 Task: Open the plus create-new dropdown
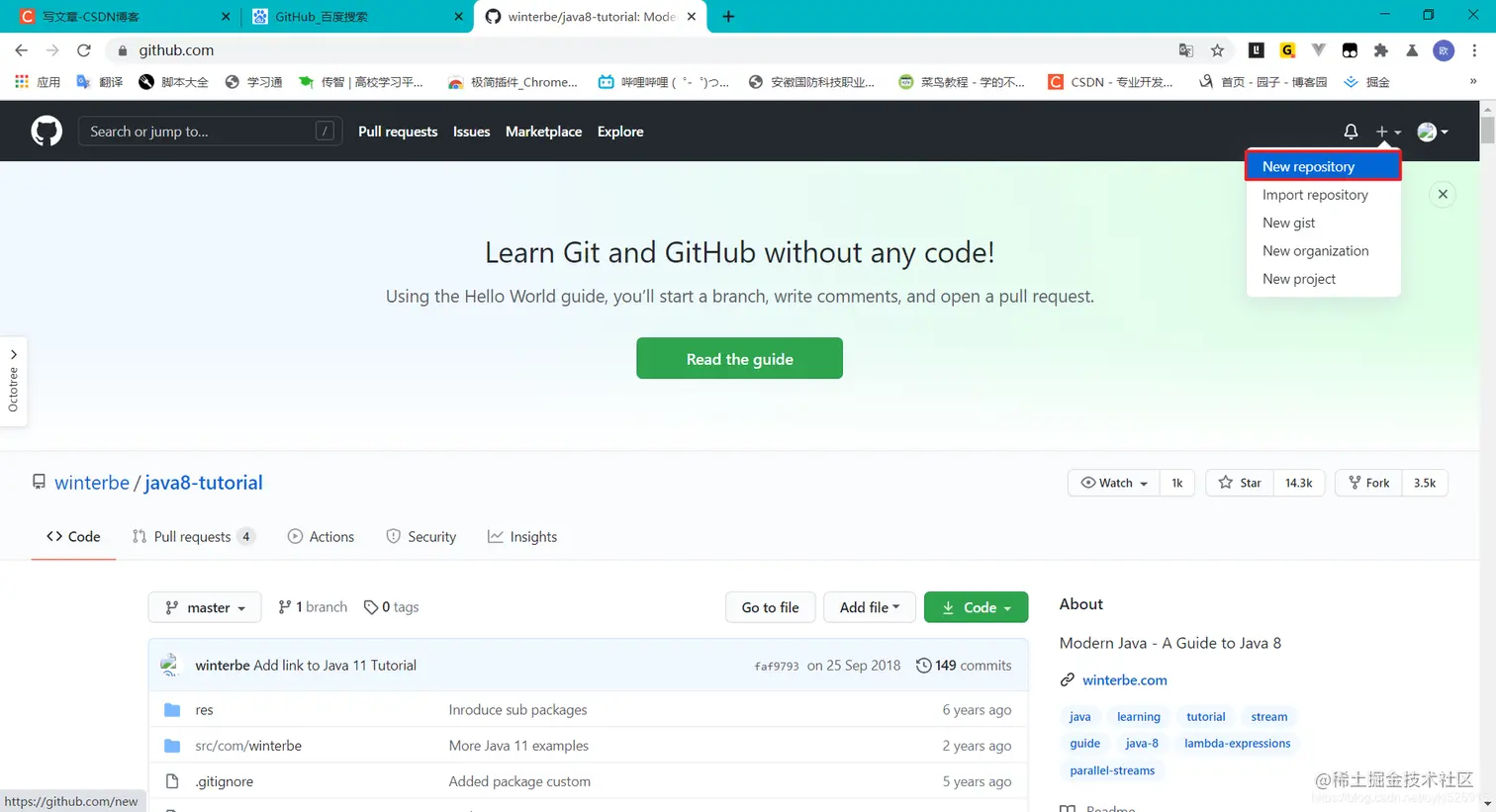tap(1388, 132)
